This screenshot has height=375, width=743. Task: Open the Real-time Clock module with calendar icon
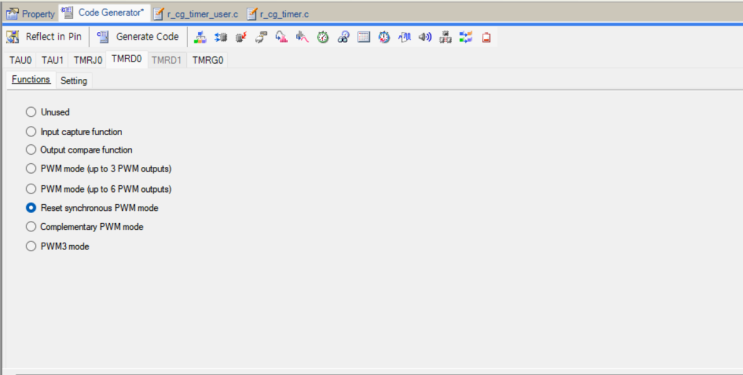(363, 37)
